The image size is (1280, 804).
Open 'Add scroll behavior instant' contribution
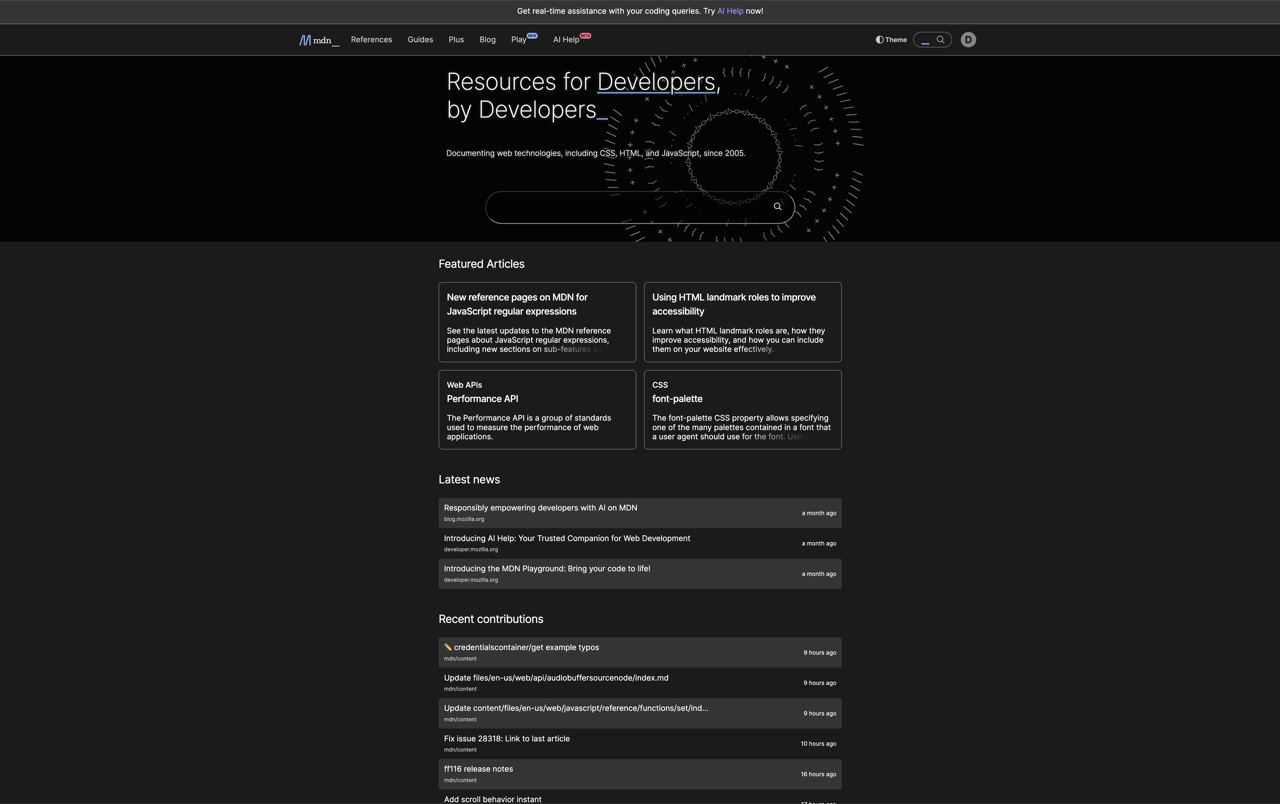pyautogui.click(x=493, y=799)
